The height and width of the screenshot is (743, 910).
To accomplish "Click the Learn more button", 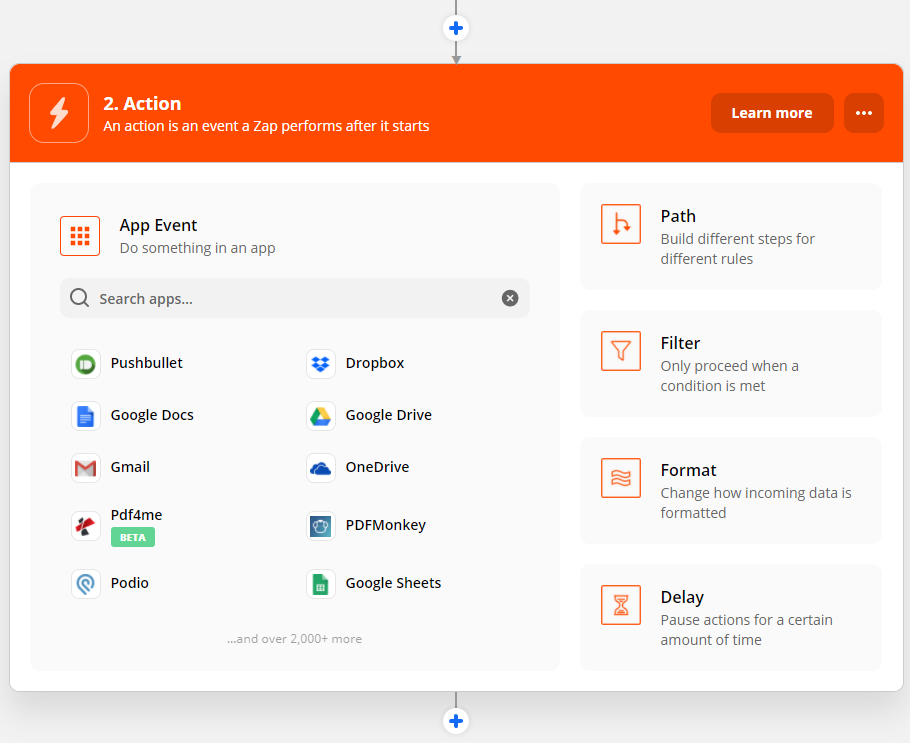I will pyautogui.click(x=771, y=113).
